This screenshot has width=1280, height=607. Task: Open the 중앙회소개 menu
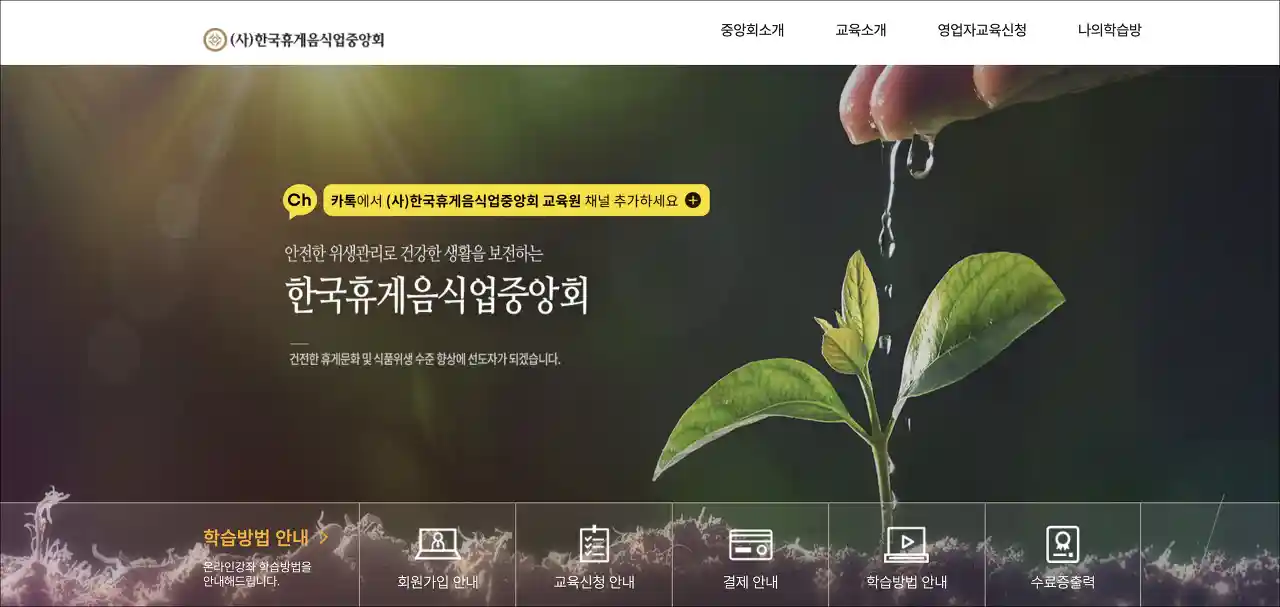[752, 30]
